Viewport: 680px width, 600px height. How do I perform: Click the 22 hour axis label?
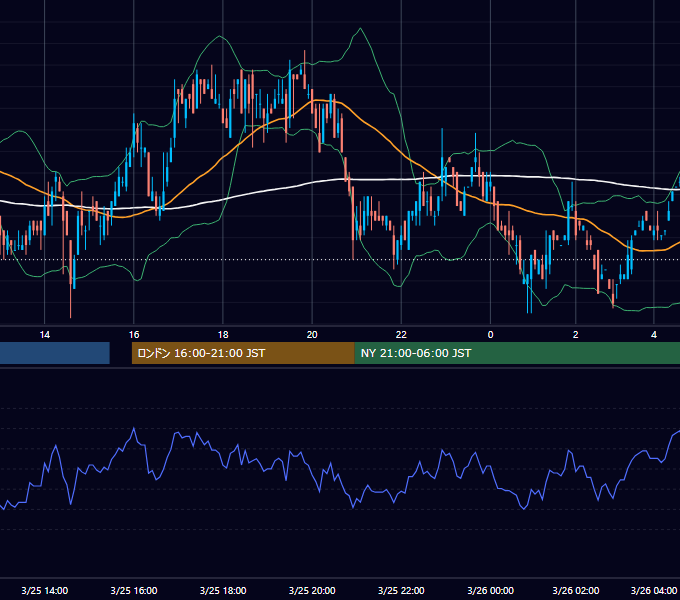[x=401, y=335]
